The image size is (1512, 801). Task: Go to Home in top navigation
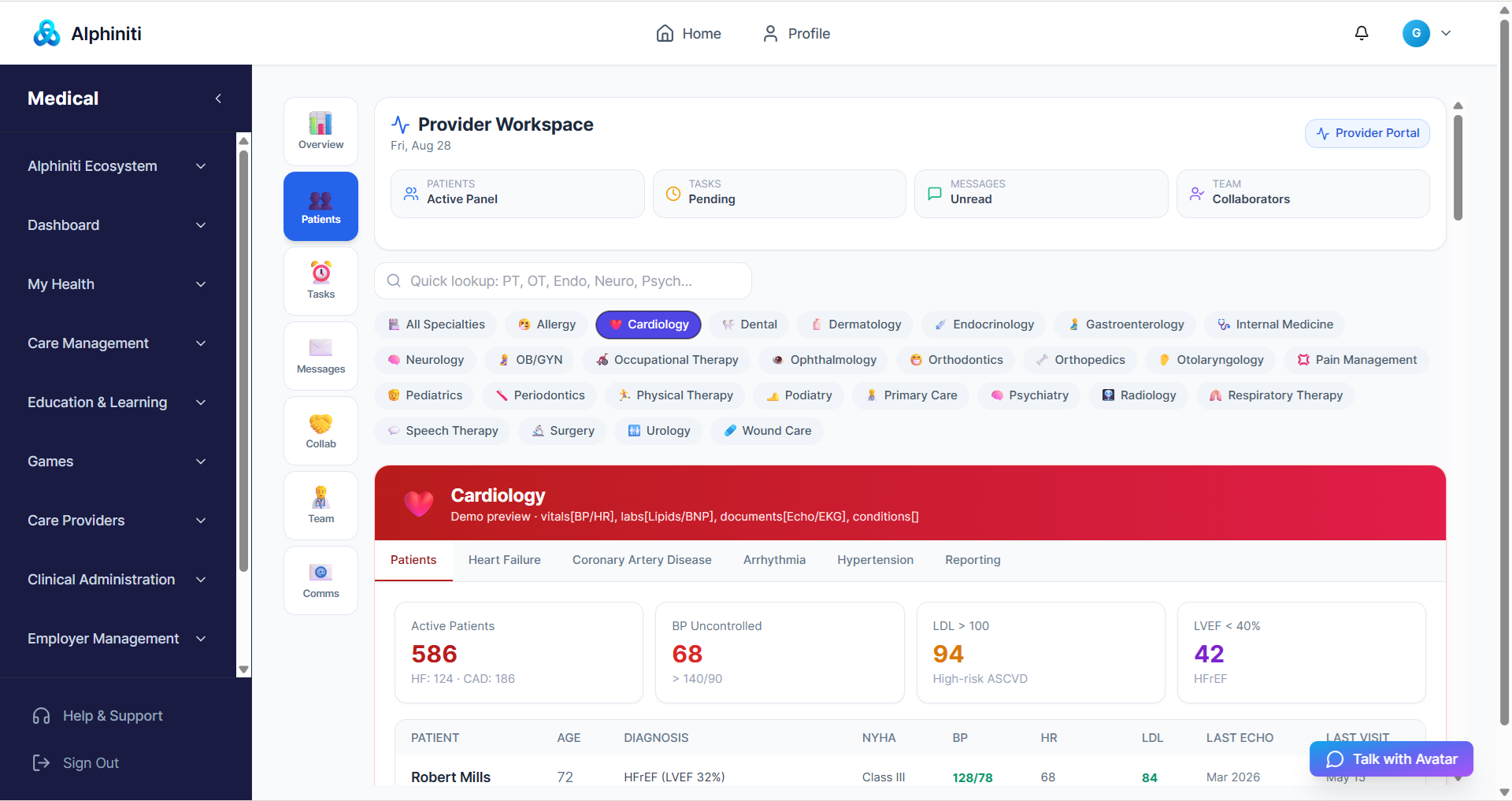[x=689, y=33]
